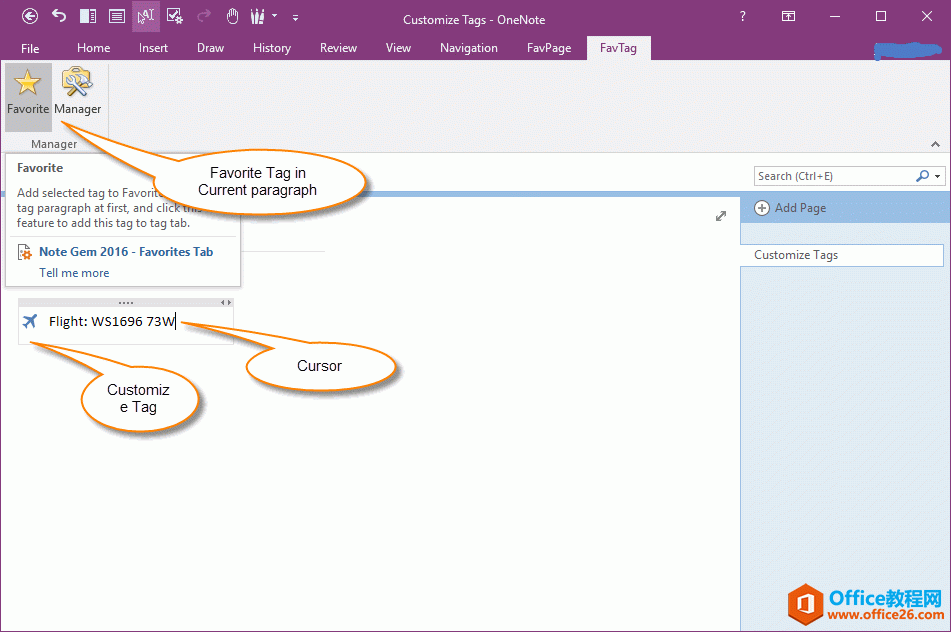Click the Pens icon in Quick Access Toolbar
The image size is (951, 632).
(256, 16)
